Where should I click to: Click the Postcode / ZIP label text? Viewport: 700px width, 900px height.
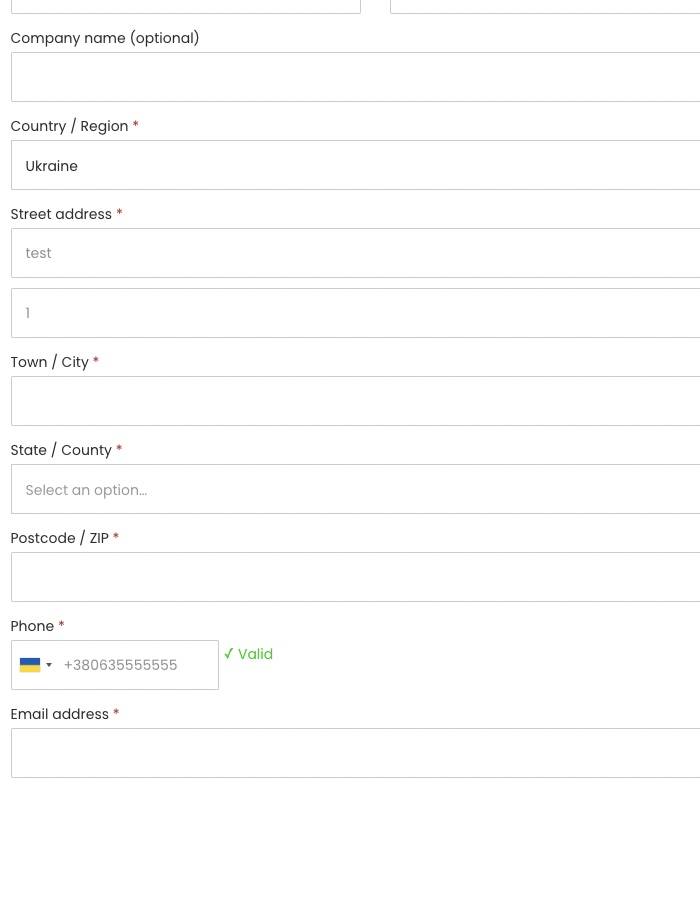[59, 538]
